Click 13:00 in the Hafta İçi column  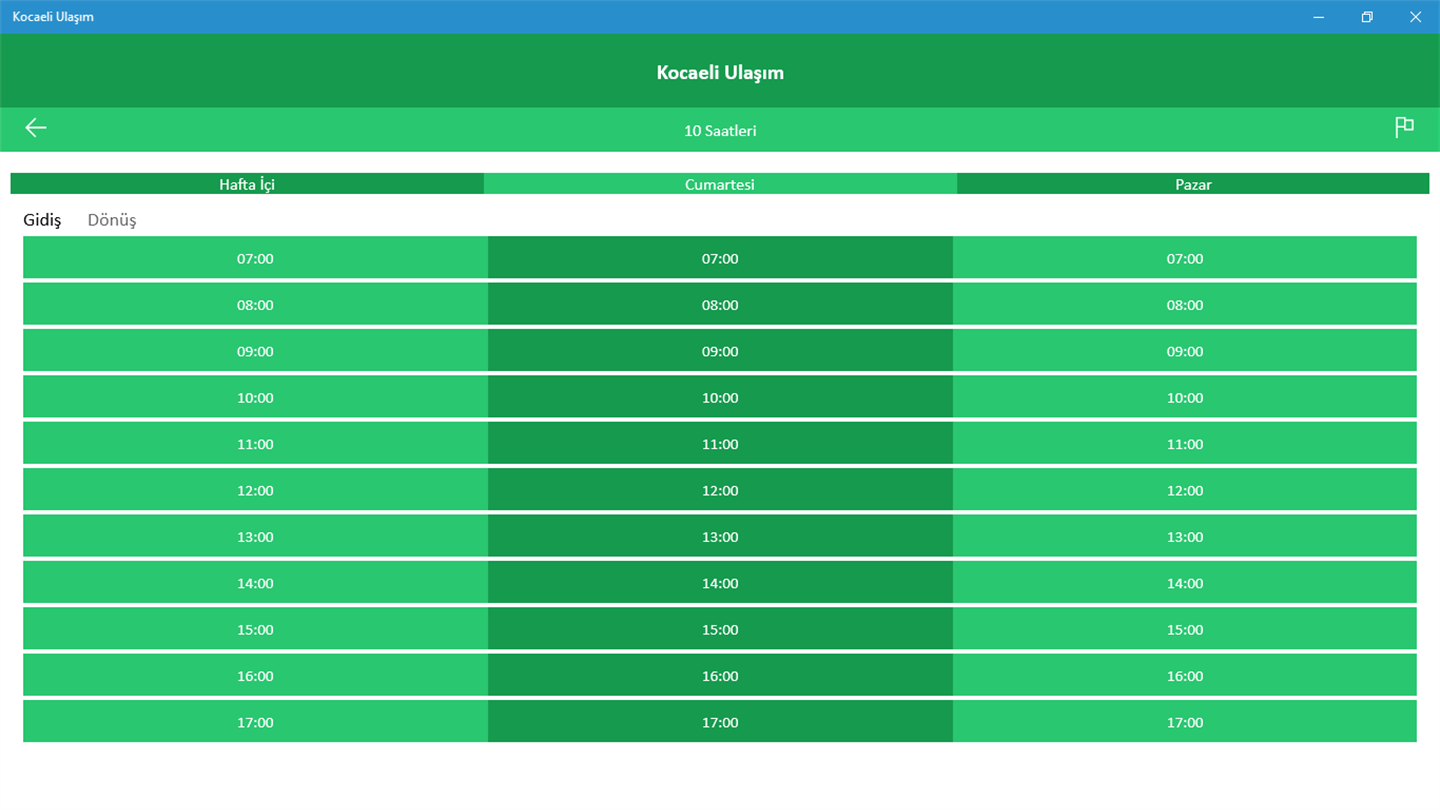tap(255, 536)
